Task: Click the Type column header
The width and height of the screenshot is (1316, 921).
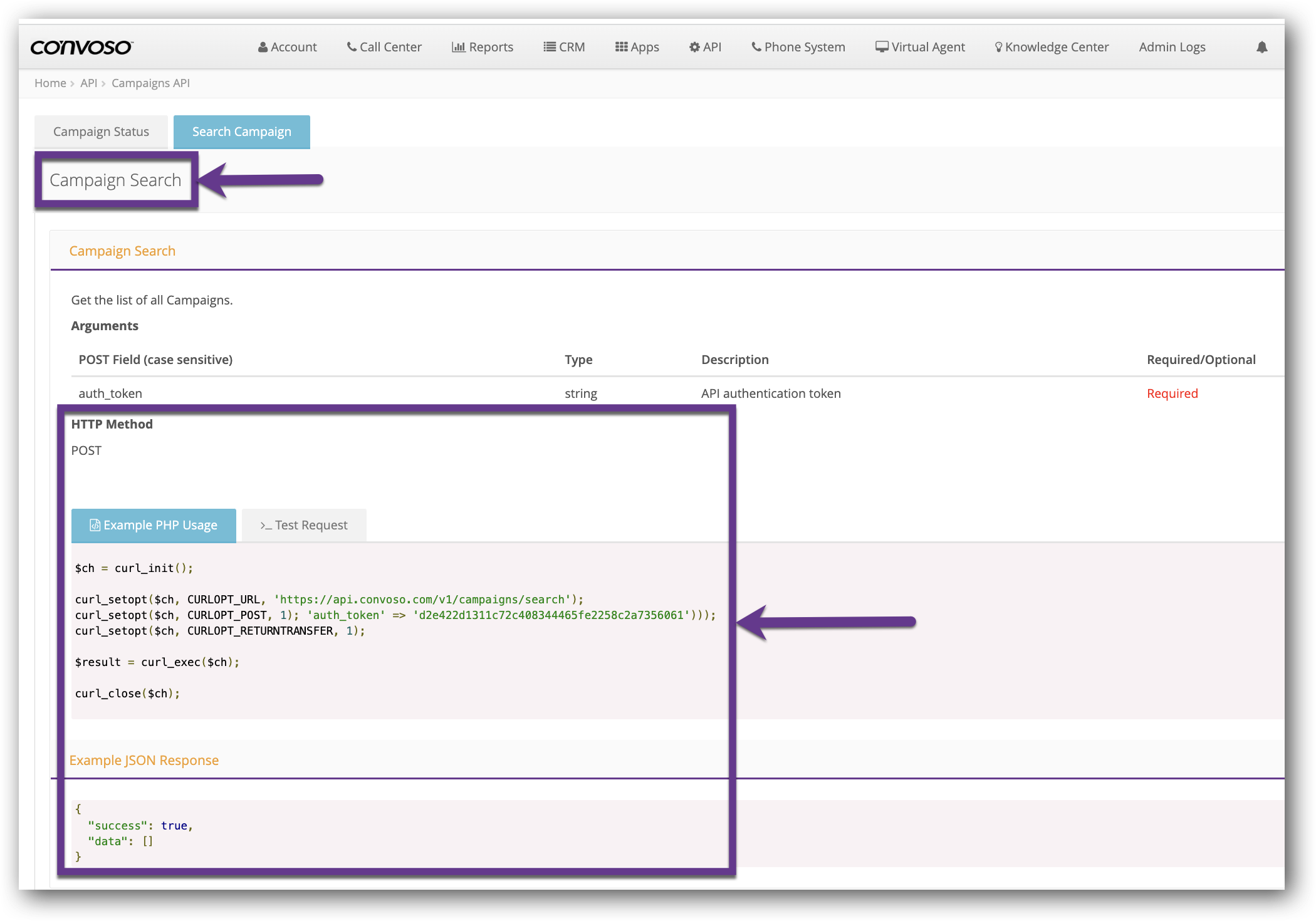Action: click(x=578, y=360)
